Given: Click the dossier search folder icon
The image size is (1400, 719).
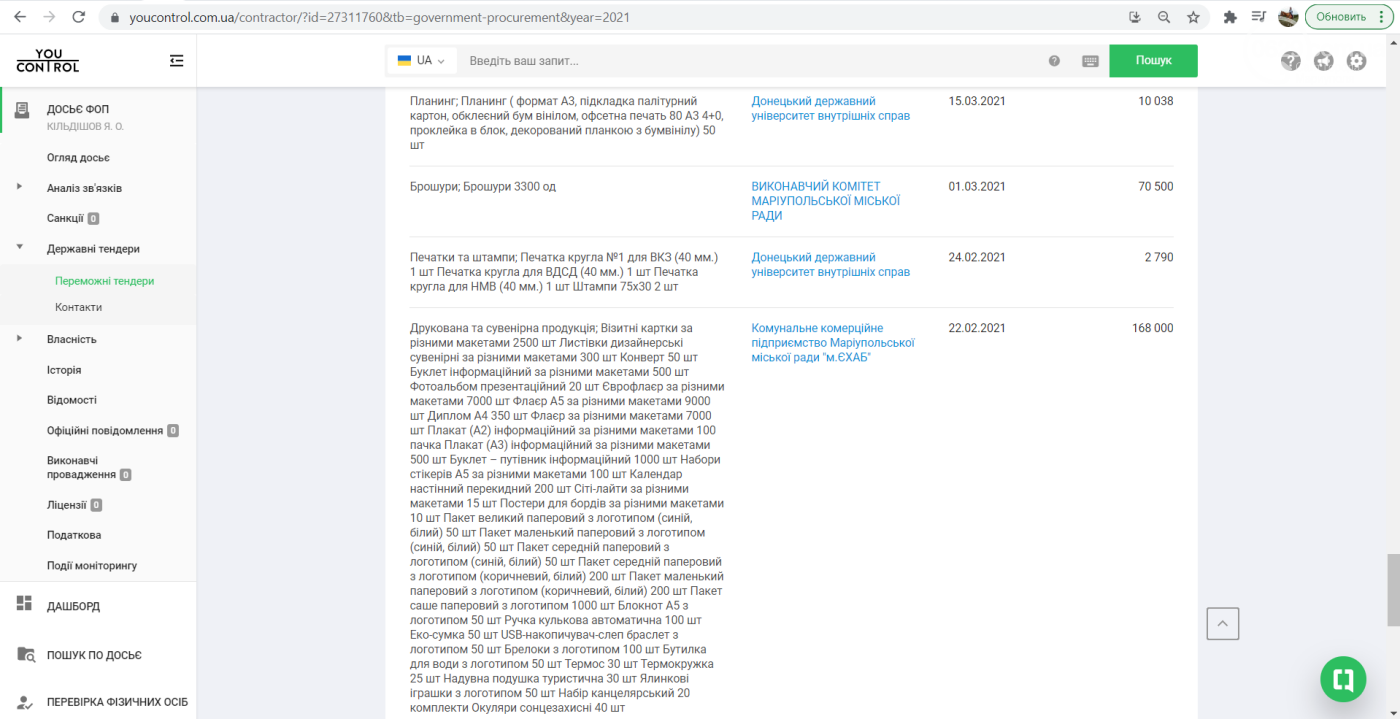Looking at the screenshot, I should (26, 654).
